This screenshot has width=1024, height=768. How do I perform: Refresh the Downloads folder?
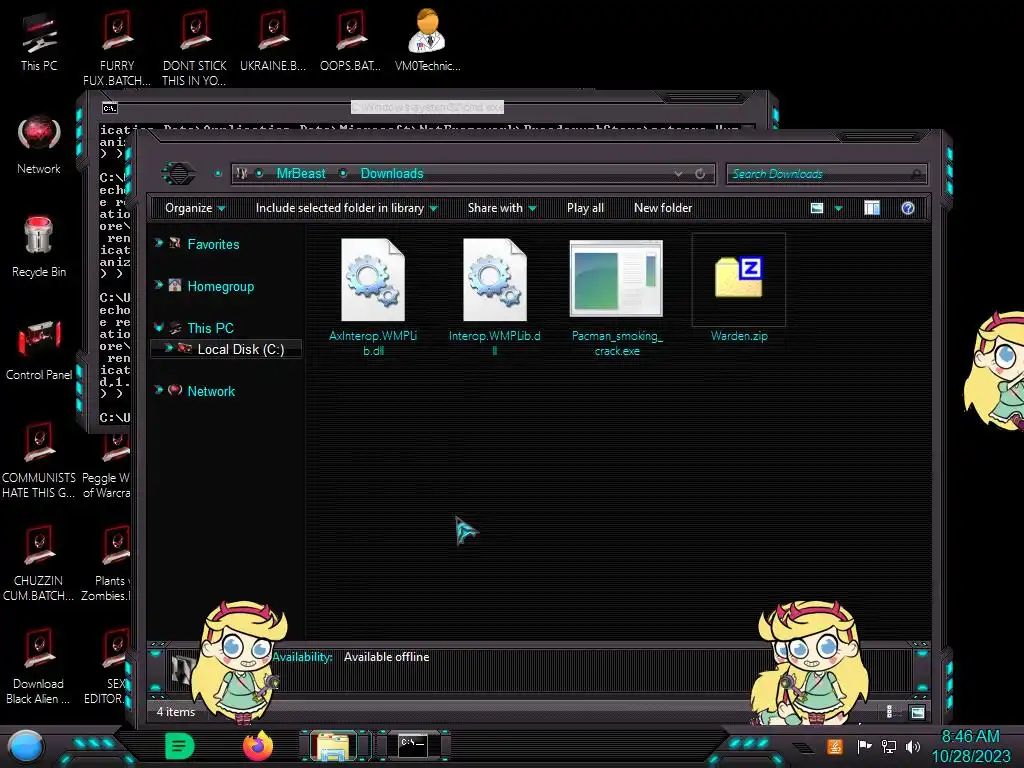(700, 174)
